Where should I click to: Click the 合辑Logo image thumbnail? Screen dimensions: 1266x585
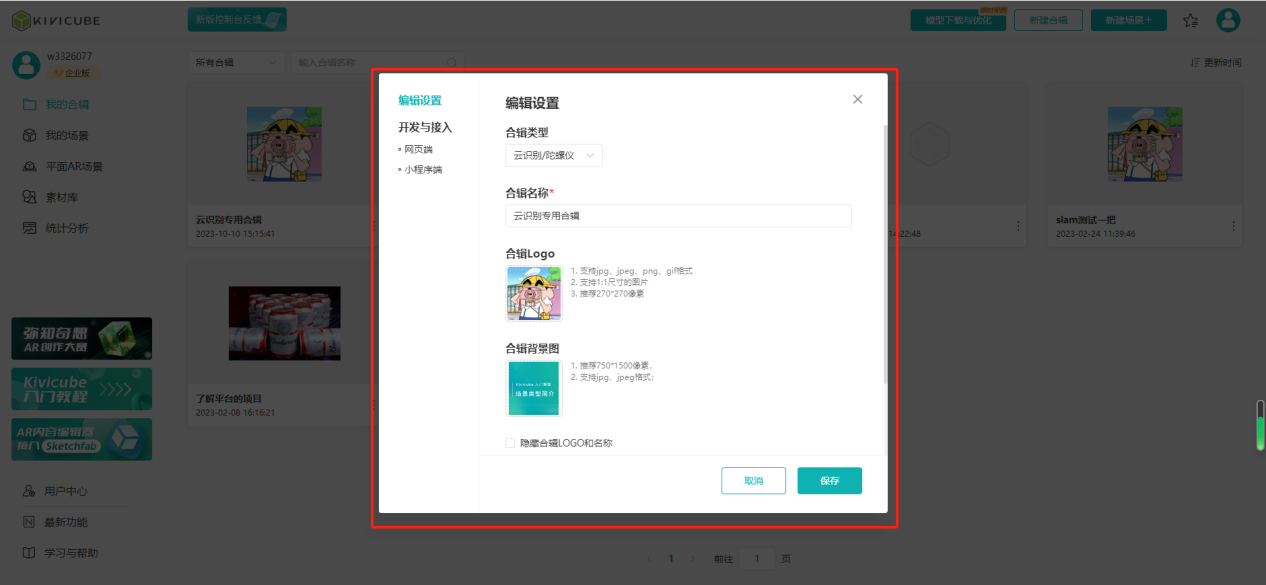tap(534, 293)
